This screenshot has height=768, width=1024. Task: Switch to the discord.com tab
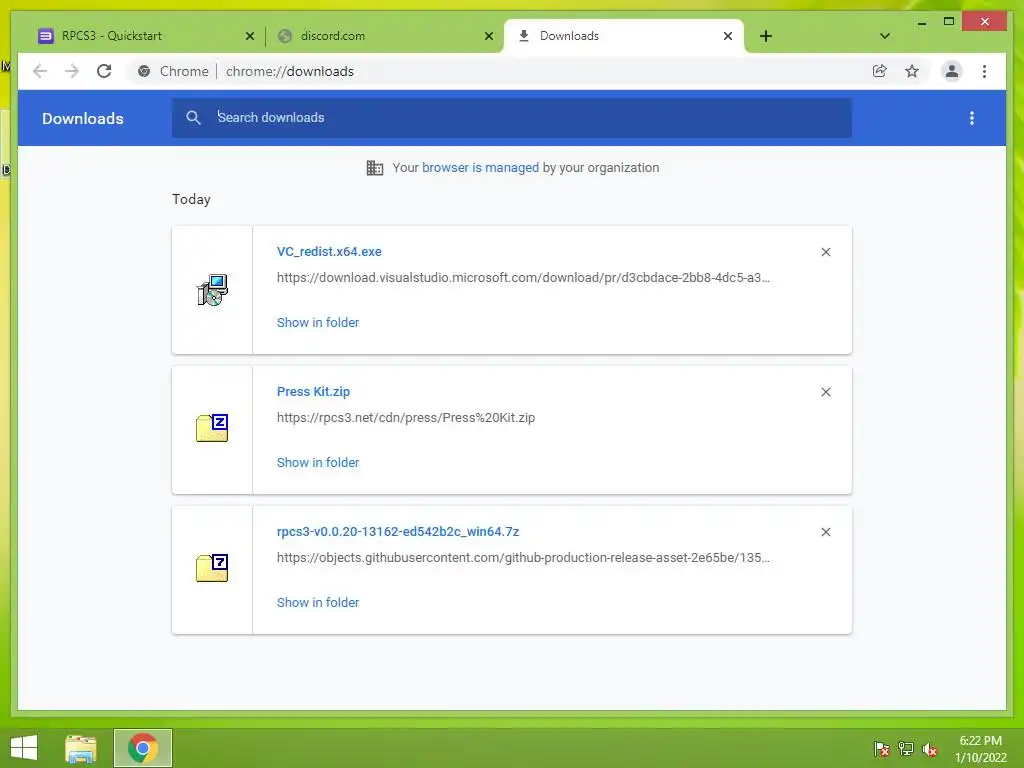coord(384,36)
